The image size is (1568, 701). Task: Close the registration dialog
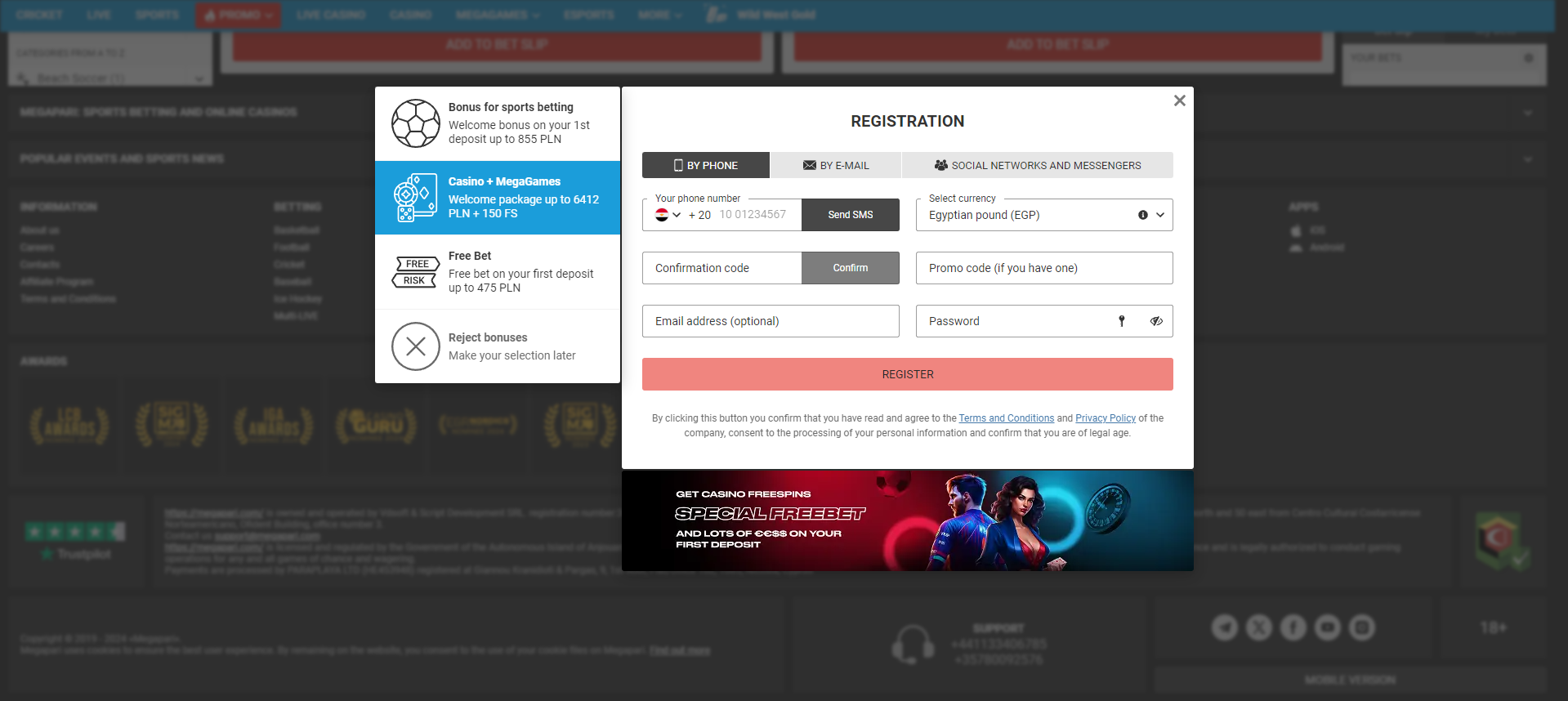[x=1179, y=100]
